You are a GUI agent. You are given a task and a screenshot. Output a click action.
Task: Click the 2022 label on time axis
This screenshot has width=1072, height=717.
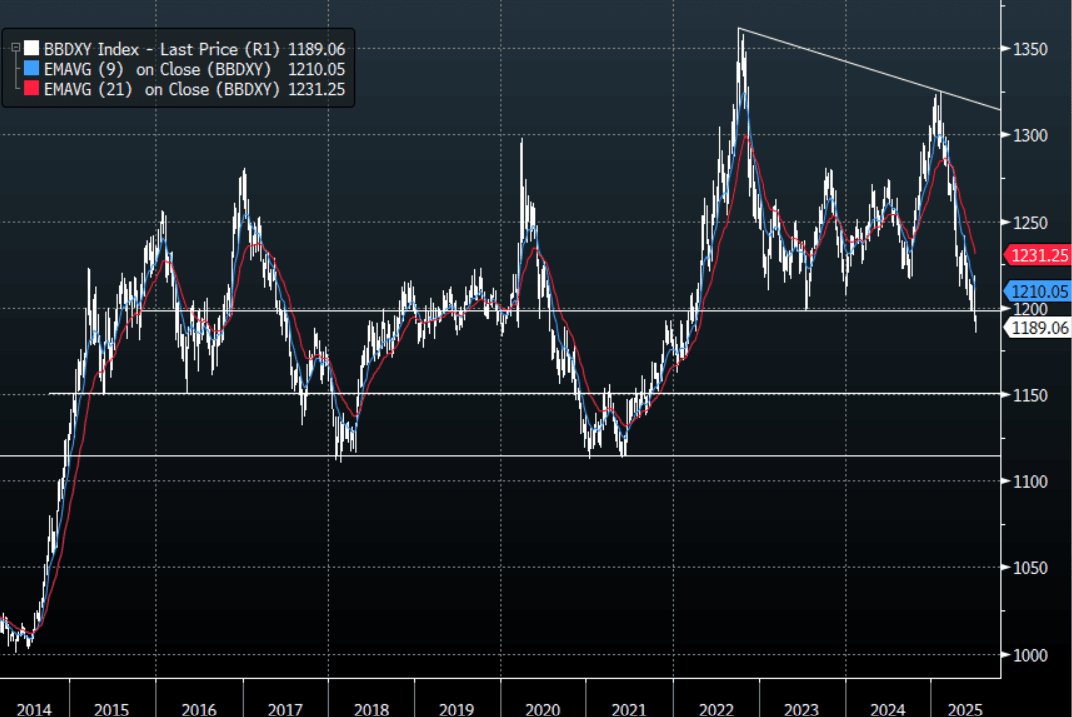(716, 709)
